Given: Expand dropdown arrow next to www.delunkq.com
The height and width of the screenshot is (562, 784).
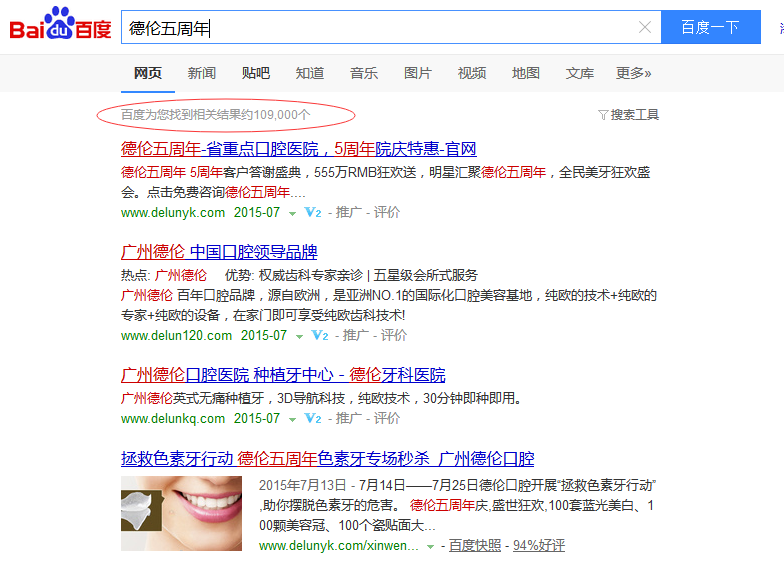Looking at the screenshot, I should (x=292, y=420).
